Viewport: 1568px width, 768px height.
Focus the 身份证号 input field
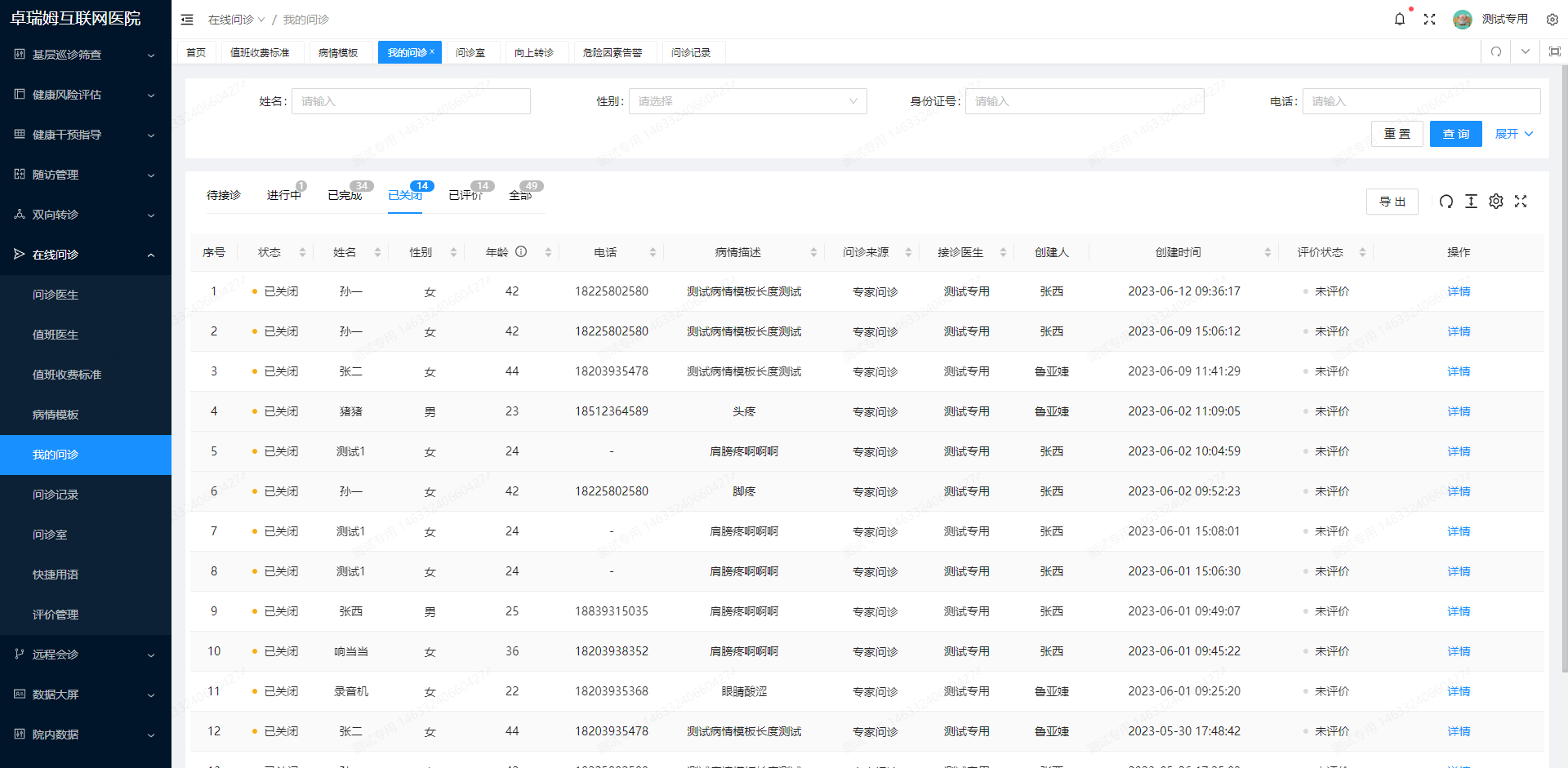pos(1085,101)
